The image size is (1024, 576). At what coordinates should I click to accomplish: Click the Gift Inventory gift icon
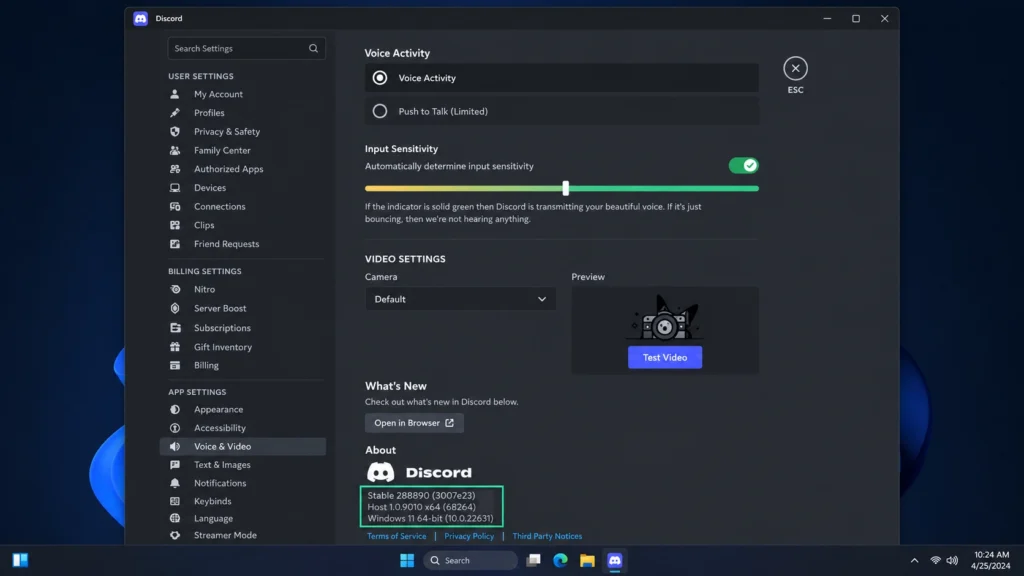coord(174,347)
